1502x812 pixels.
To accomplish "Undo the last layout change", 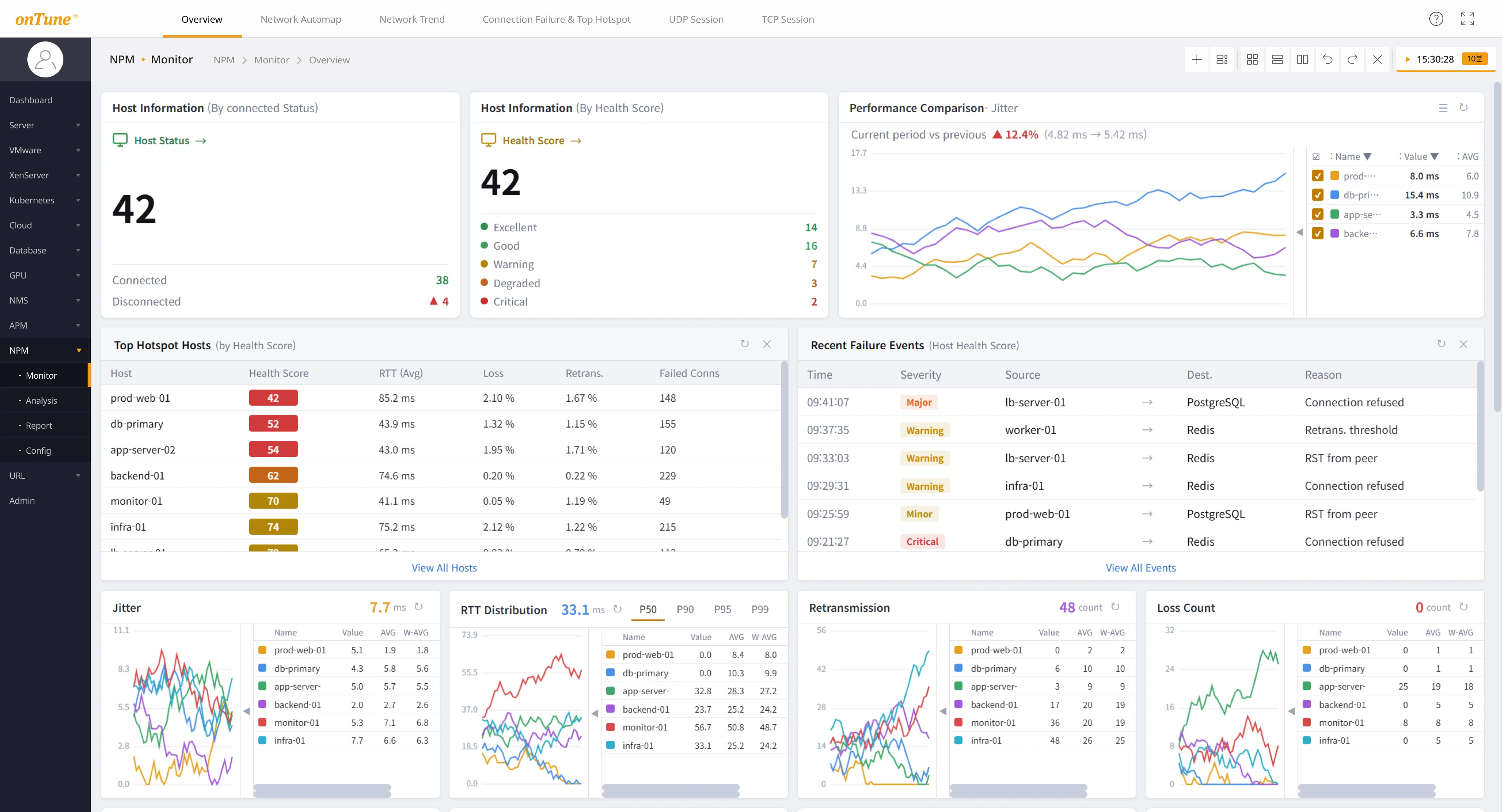I will pos(1328,59).
